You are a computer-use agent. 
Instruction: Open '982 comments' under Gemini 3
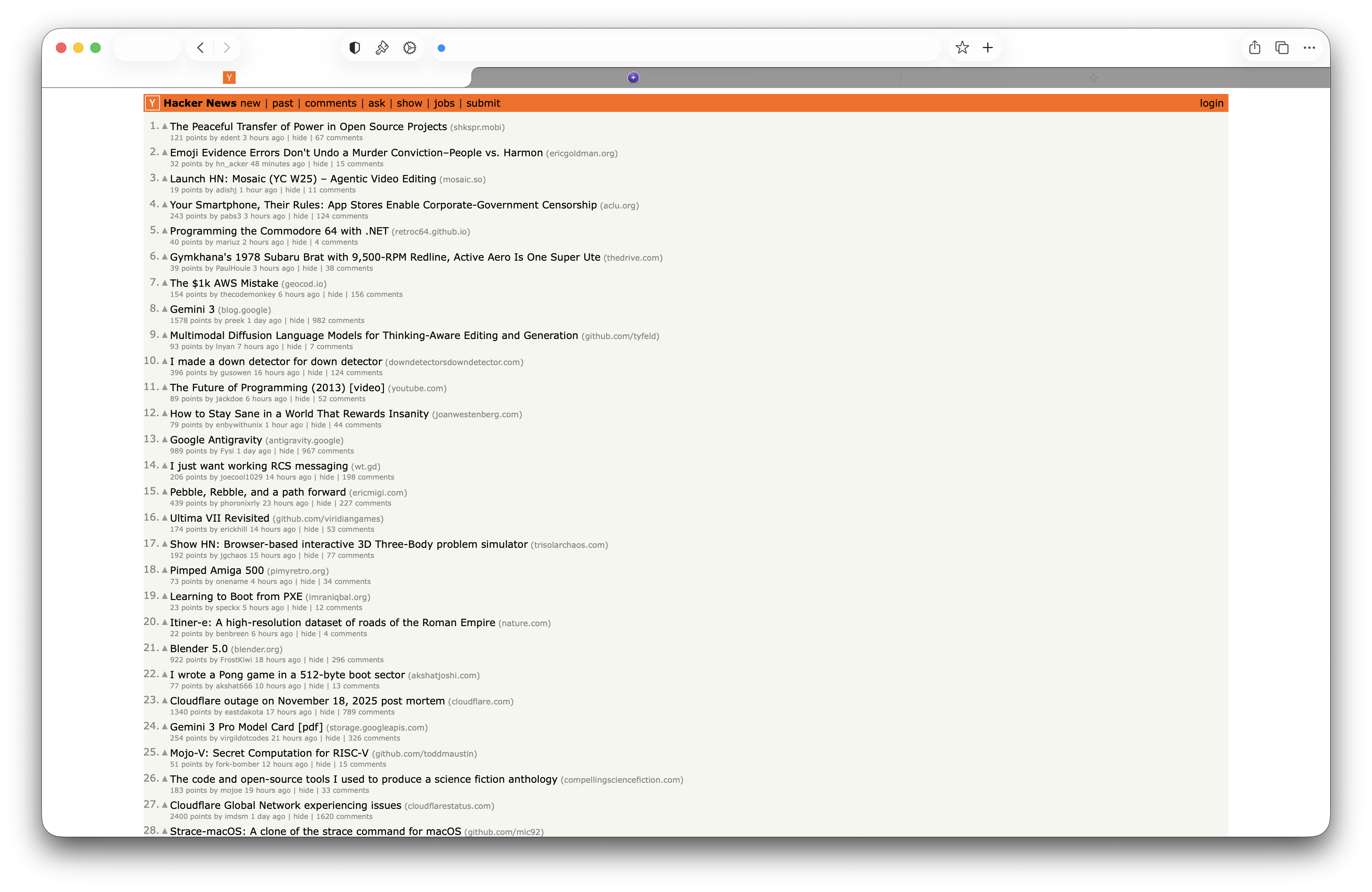338,321
